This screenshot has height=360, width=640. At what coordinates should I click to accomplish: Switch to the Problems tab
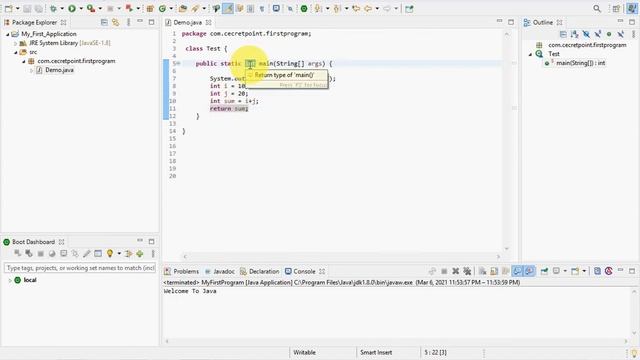182,271
